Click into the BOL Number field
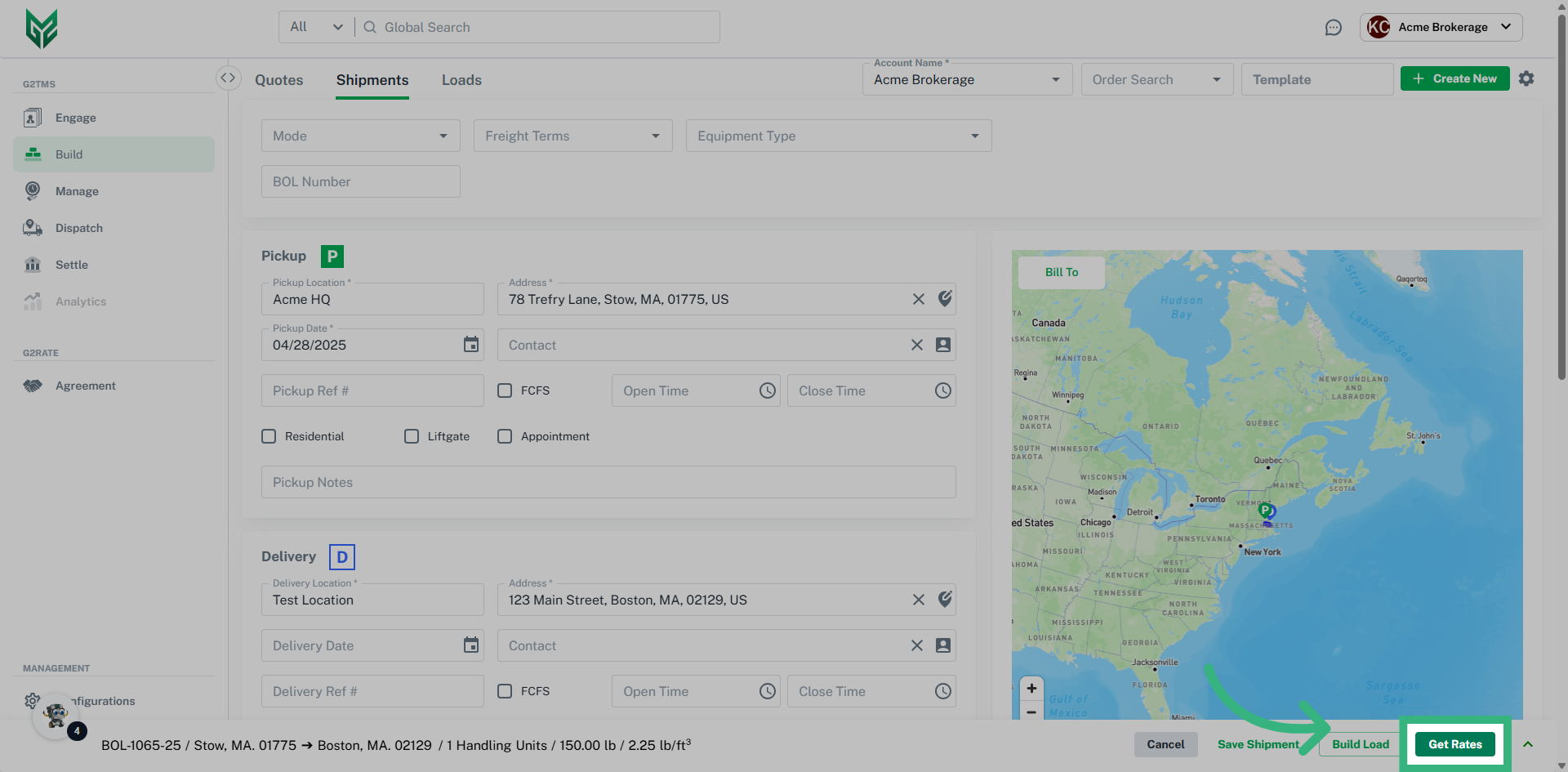Screen dimensions: 1568x772 coord(360,181)
